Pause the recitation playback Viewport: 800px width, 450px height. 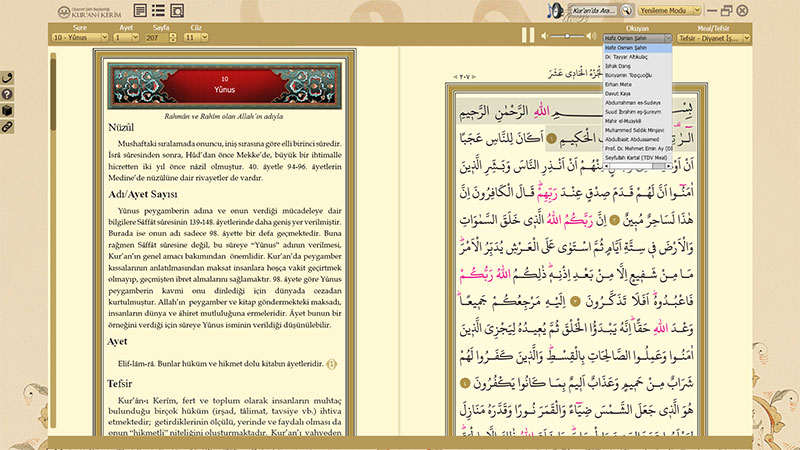[528, 35]
